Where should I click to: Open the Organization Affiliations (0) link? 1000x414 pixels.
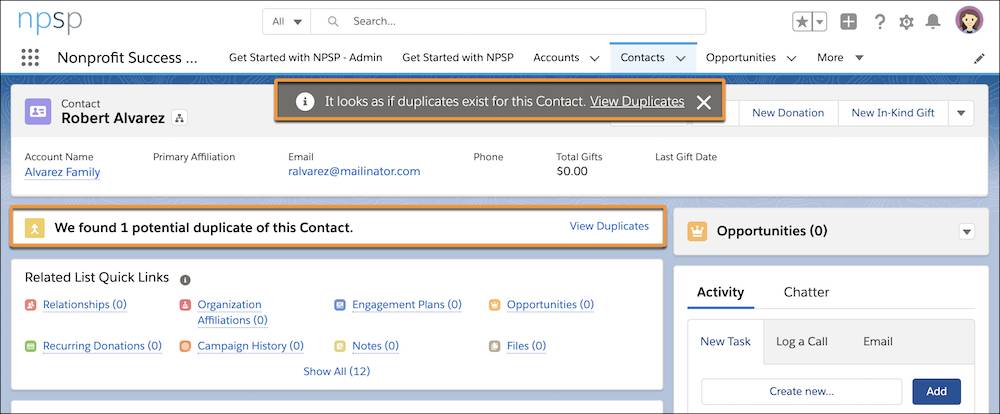232,312
